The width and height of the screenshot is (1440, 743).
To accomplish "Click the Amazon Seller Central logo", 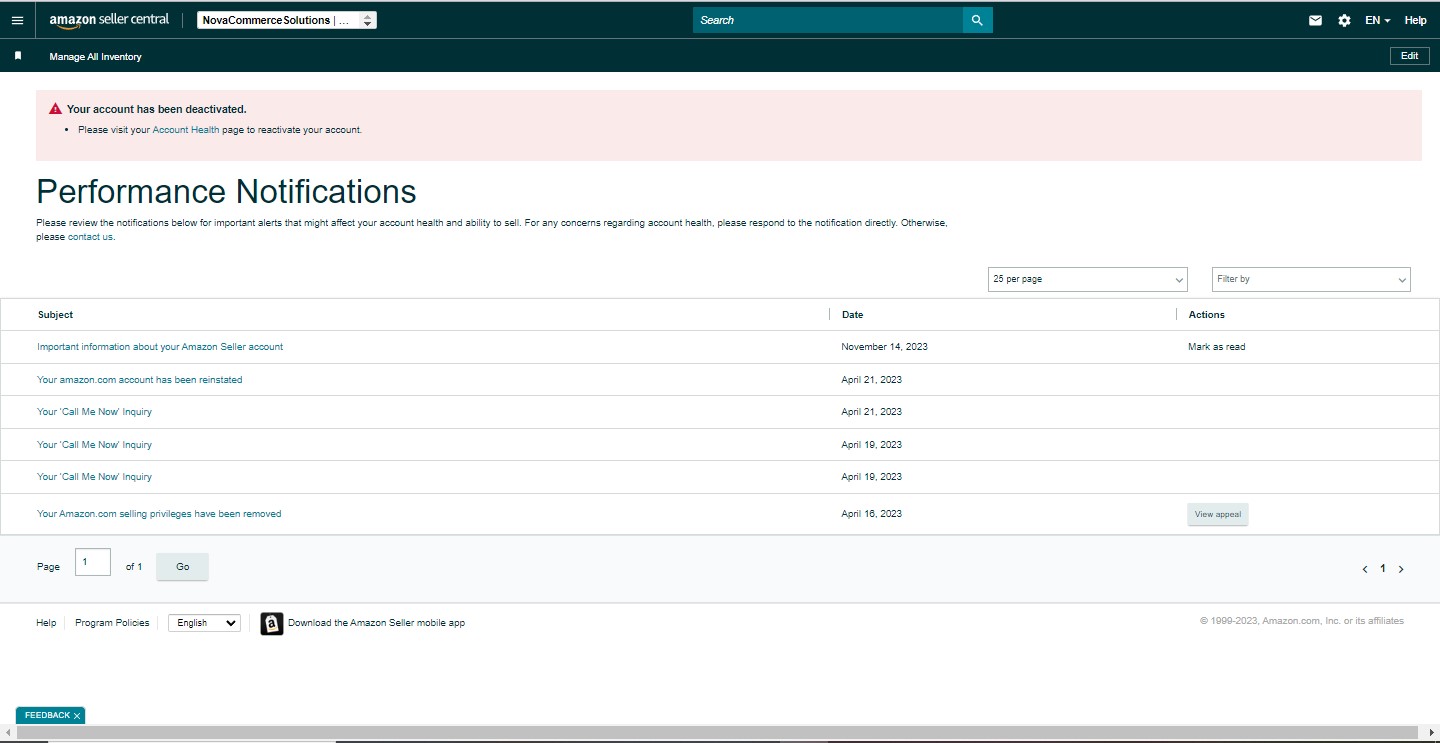I will (109, 20).
